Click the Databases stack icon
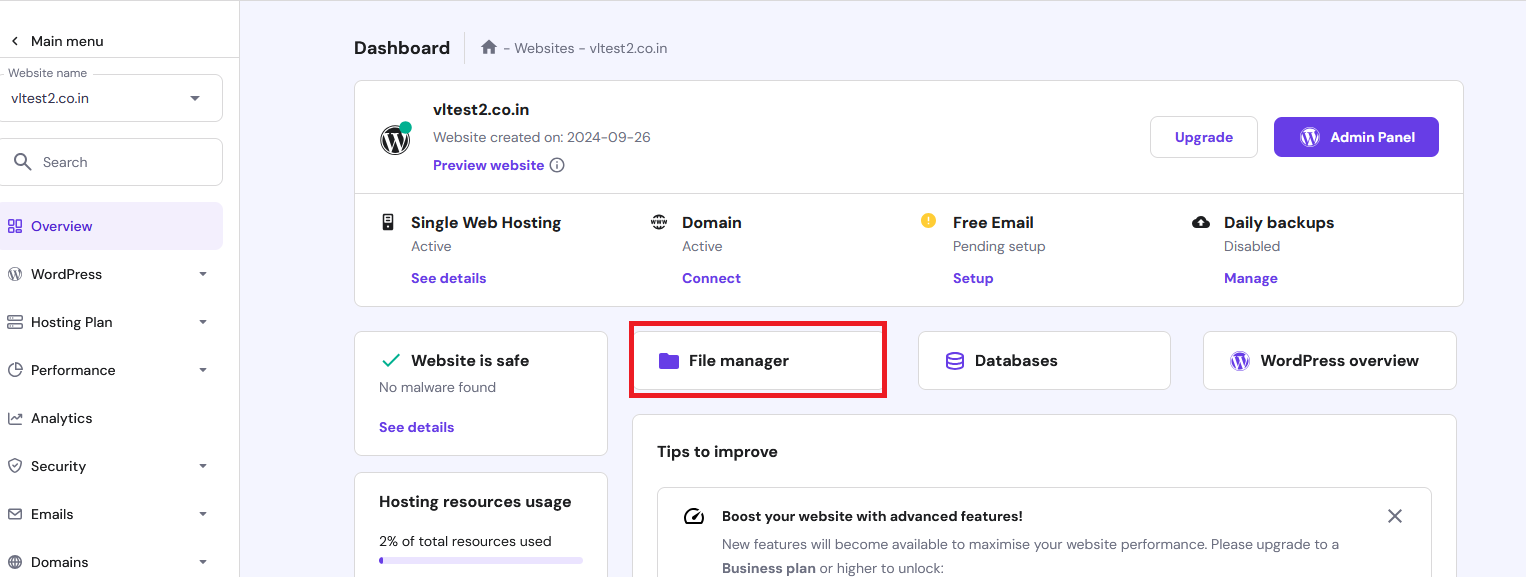 tap(955, 361)
